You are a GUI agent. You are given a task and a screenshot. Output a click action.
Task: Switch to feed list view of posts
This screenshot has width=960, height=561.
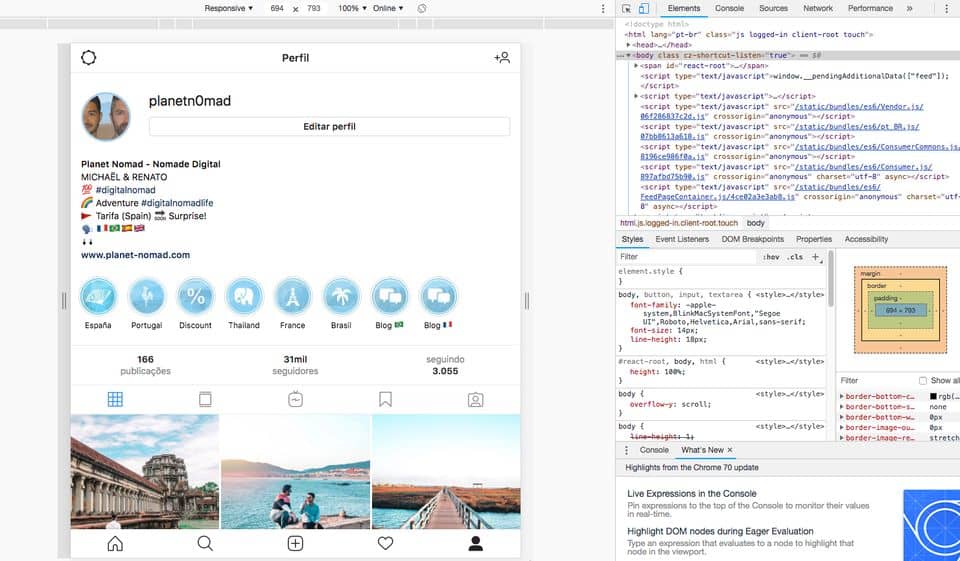click(205, 399)
